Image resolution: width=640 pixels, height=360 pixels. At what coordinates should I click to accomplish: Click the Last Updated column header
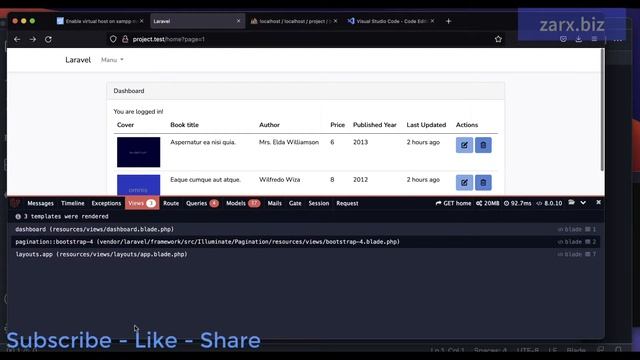[426, 125]
